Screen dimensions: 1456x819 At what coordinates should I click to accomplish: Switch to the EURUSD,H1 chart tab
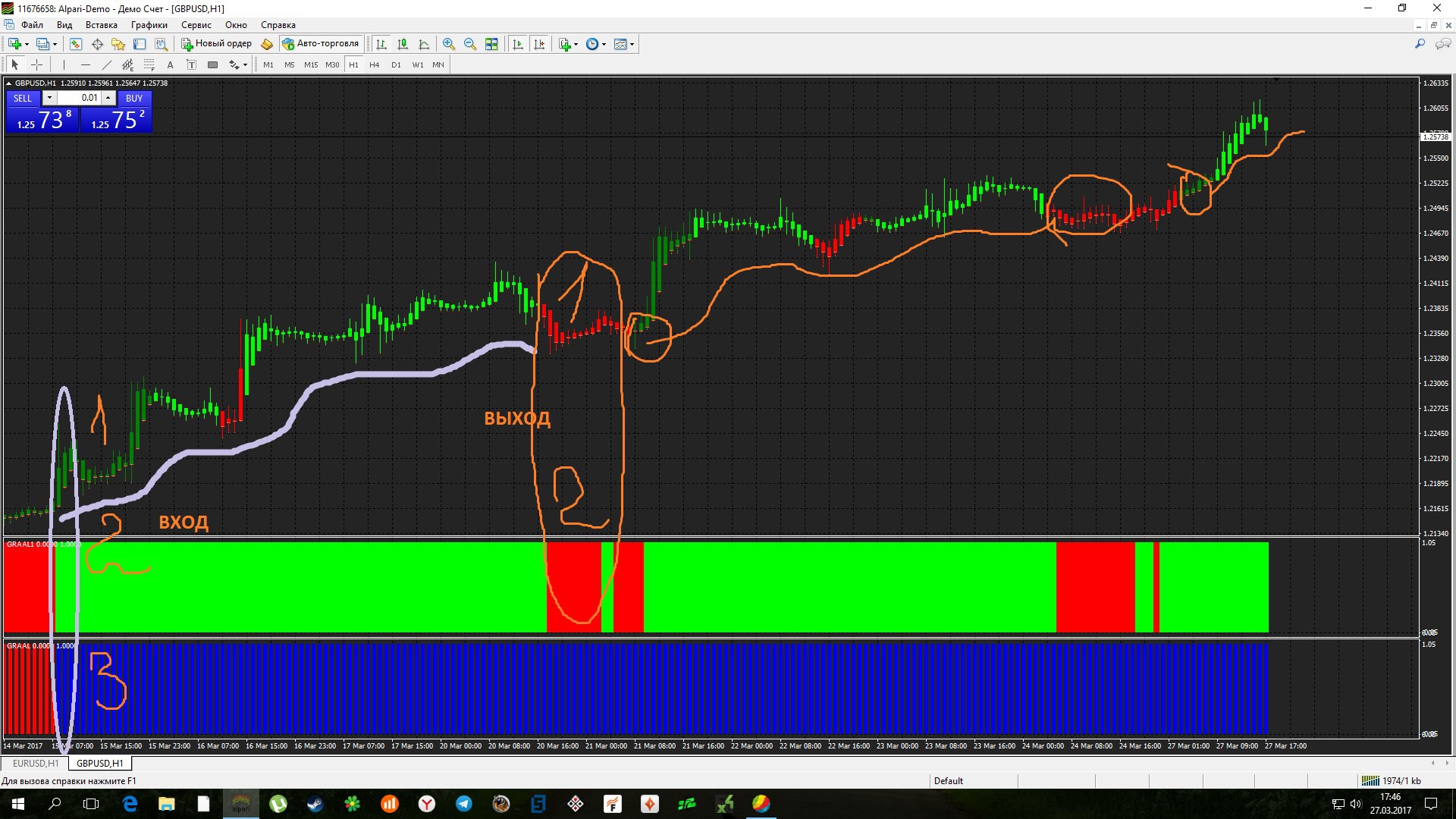[36, 764]
